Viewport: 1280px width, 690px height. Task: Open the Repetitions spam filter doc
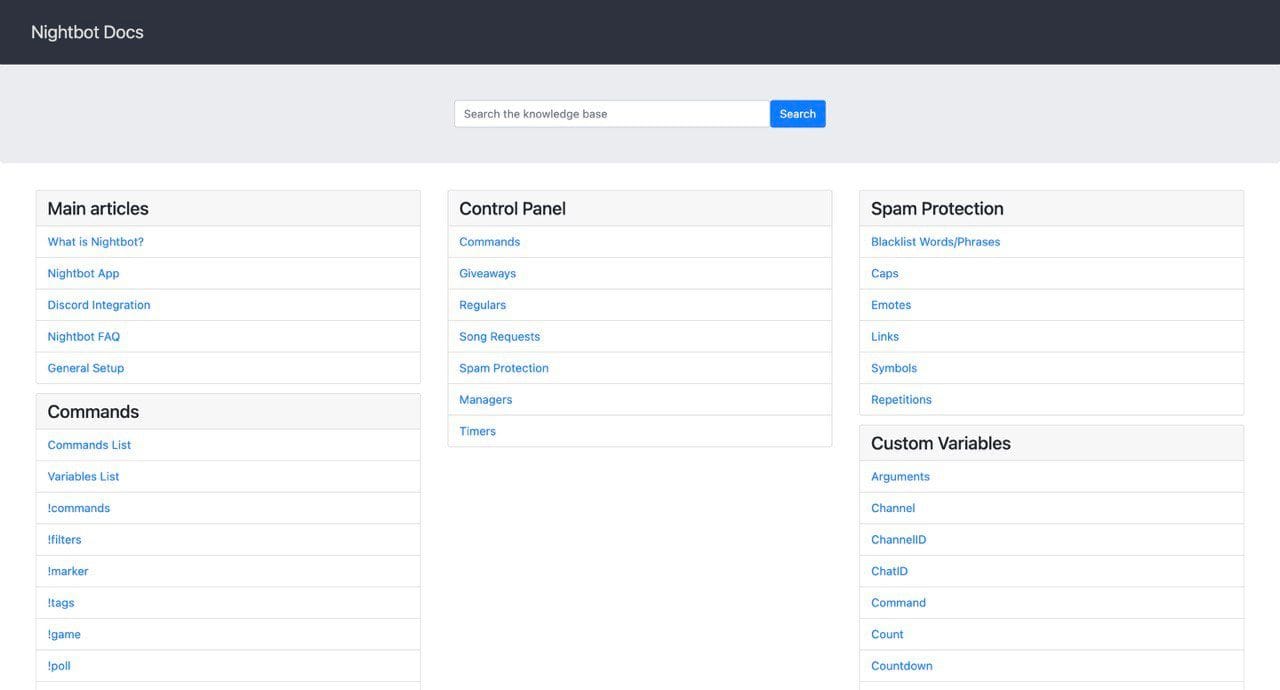click(x=901, y=400)
